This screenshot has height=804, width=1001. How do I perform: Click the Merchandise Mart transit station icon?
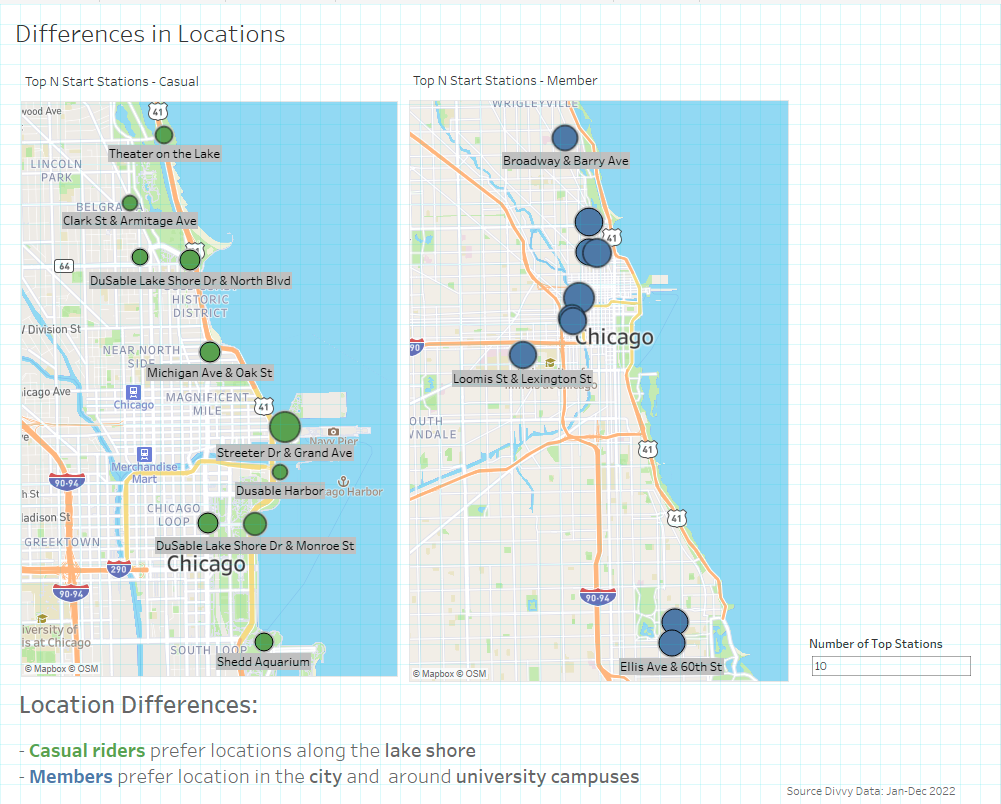tap(145, 454)
